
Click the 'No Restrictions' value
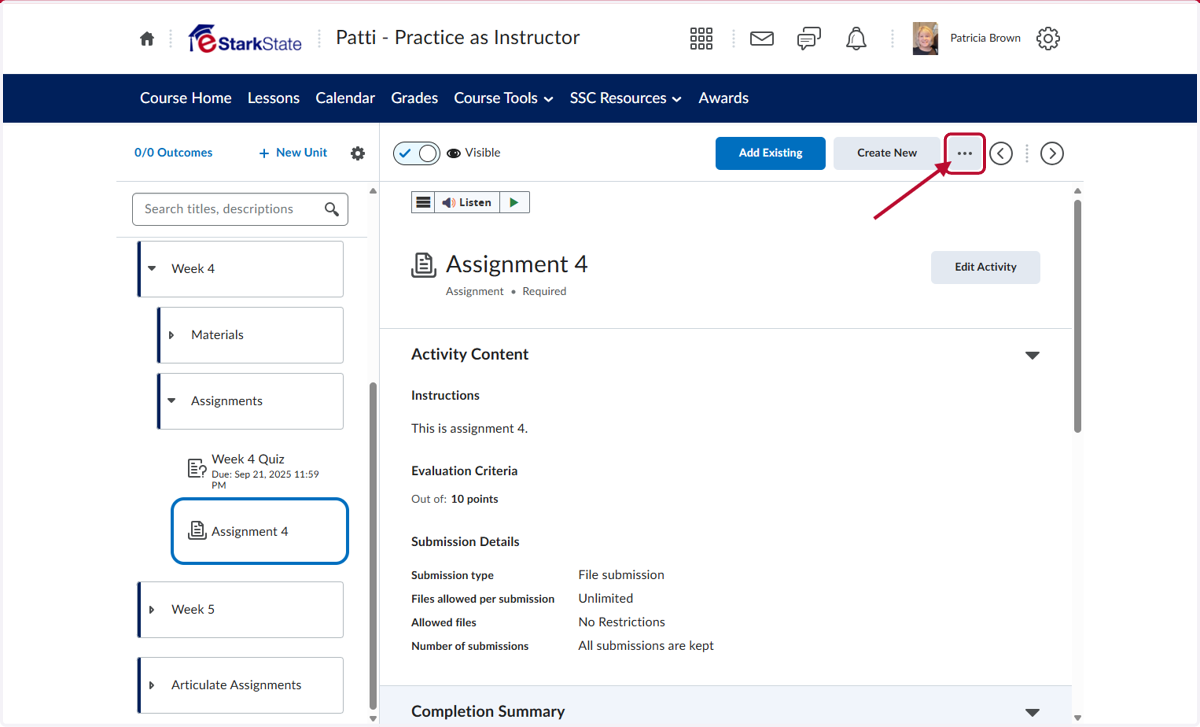[621, 622]
